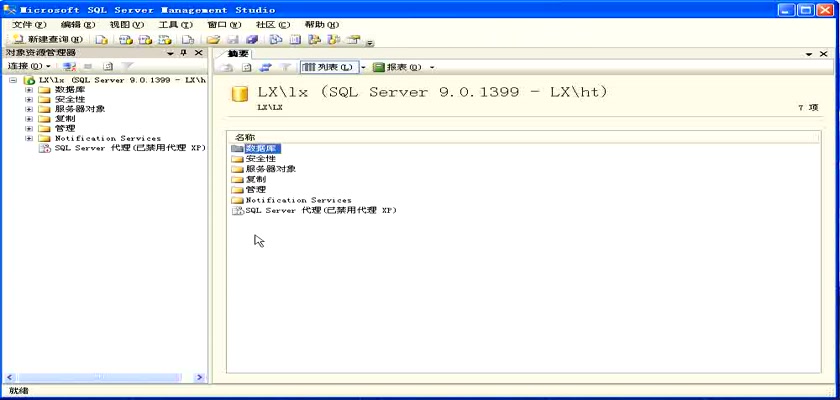The image size is (840, 400).
Task: Open an Analysis Services DMX Query
Action: tap(145, 40)
